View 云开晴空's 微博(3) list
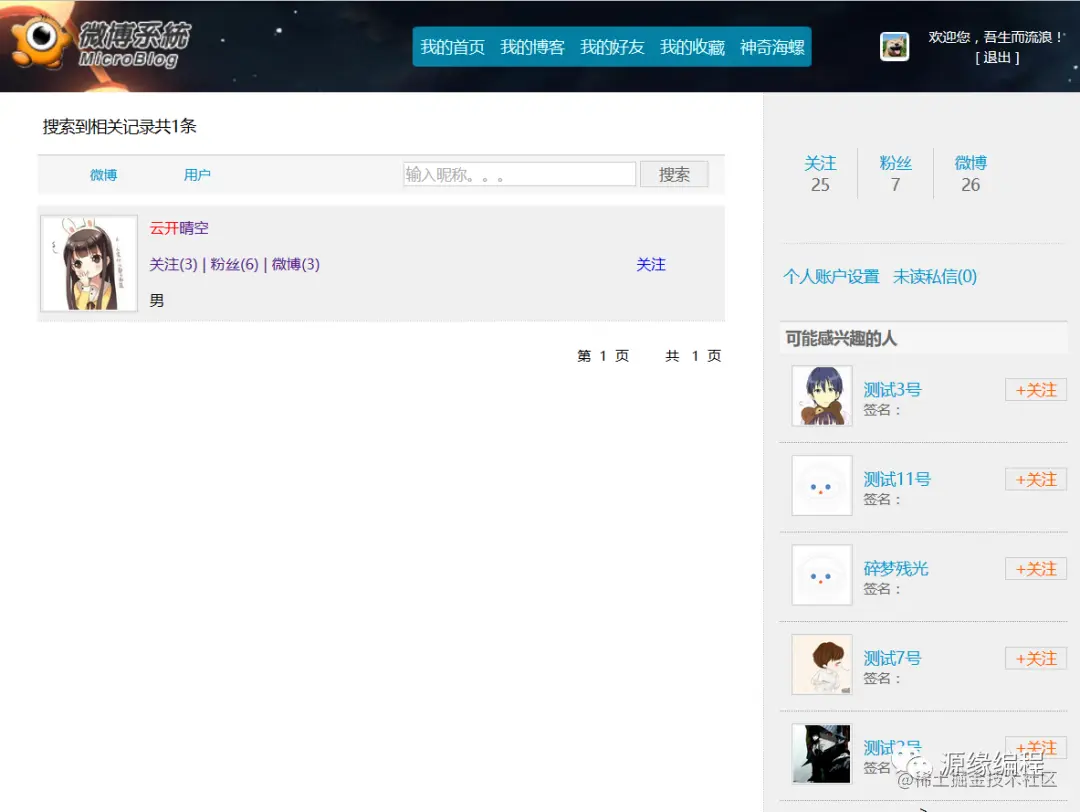1080x812 pixels. (295, 264)
